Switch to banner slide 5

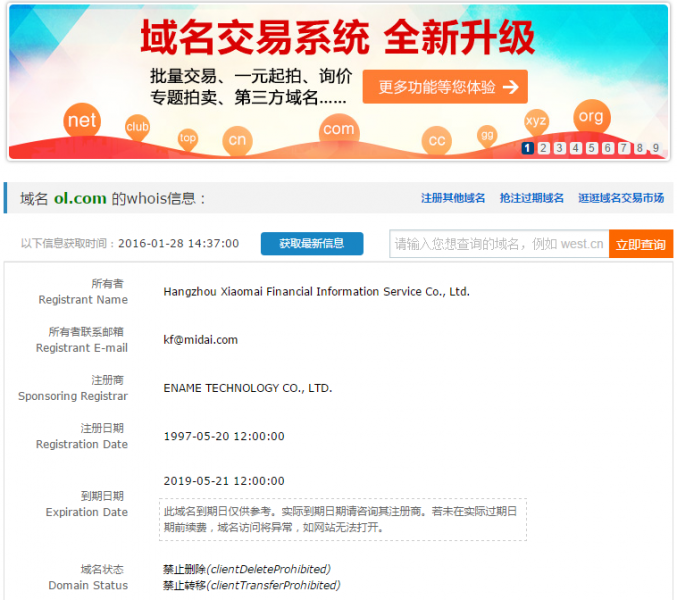[x=591, y=148]
